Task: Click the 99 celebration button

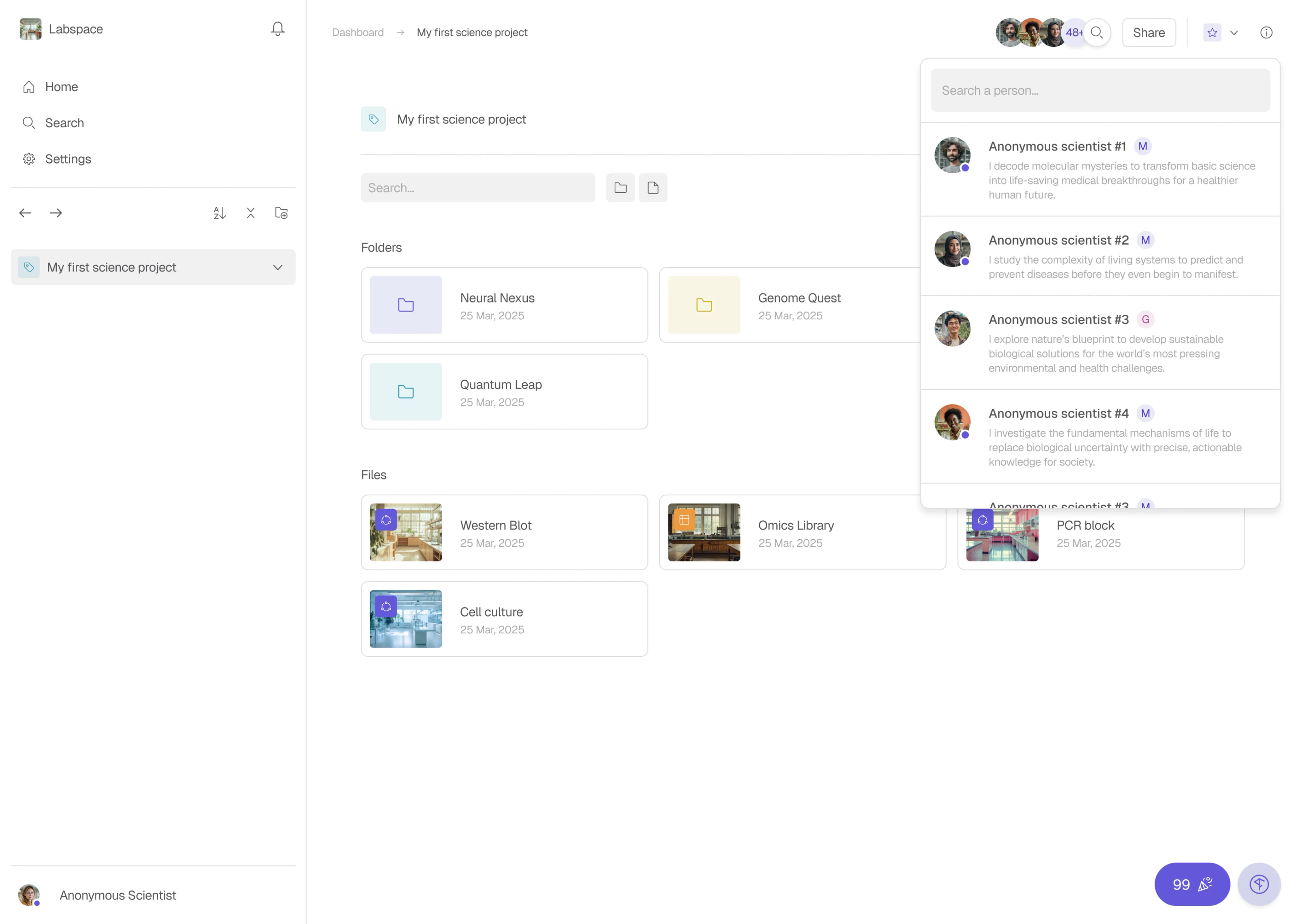Action: (x=1192, y=884)
